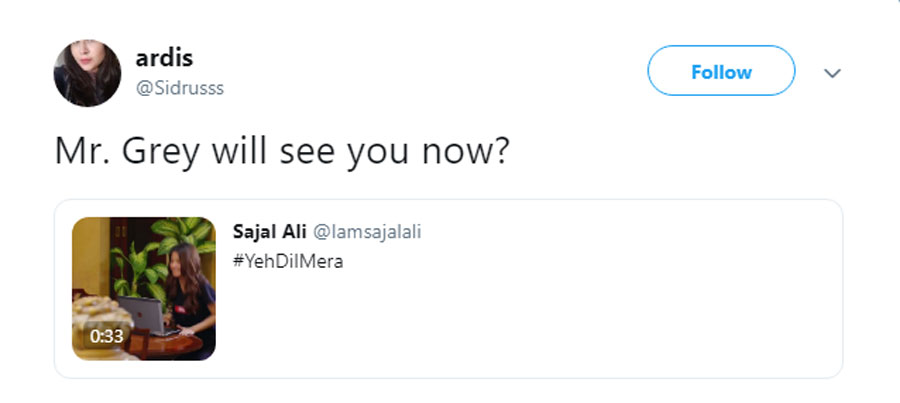Select the tweet text 'Mr. Grey will see you now?'
900x403 pixels.
point(282,151)
